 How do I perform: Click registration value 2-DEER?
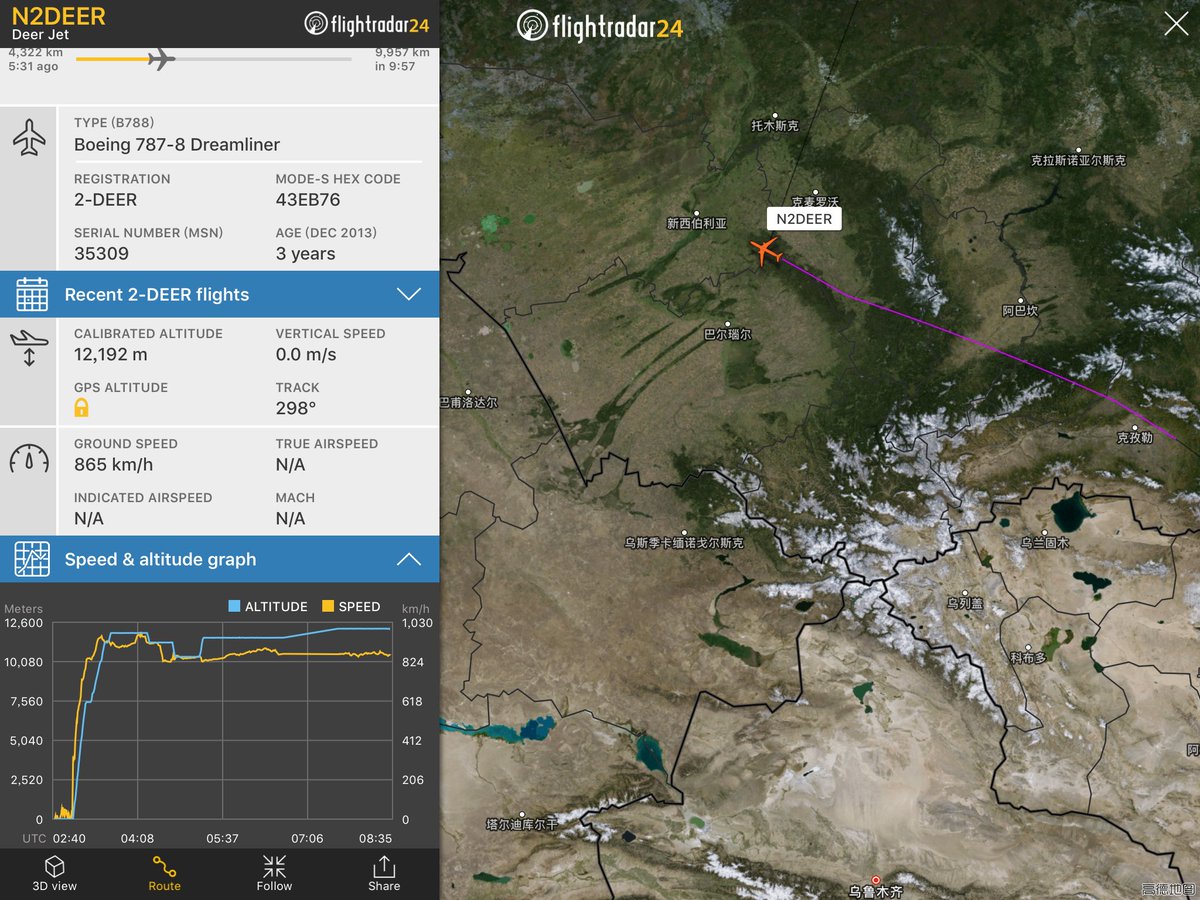point(105,200)
